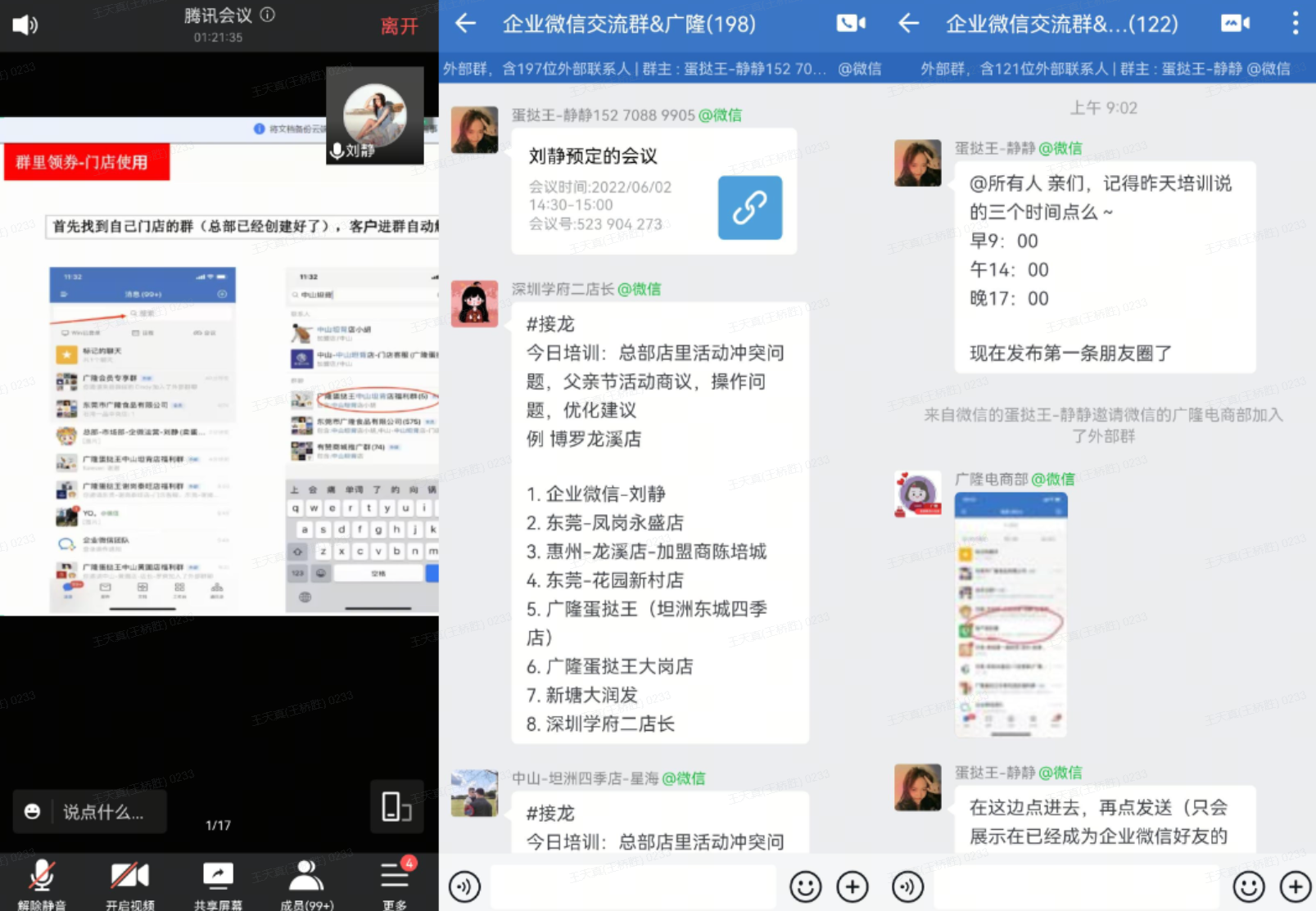The height and width of the screenshot is (911, 1316).
Task: Tap the speaker icon in Tencent Meeting
Action: point(25,25)
